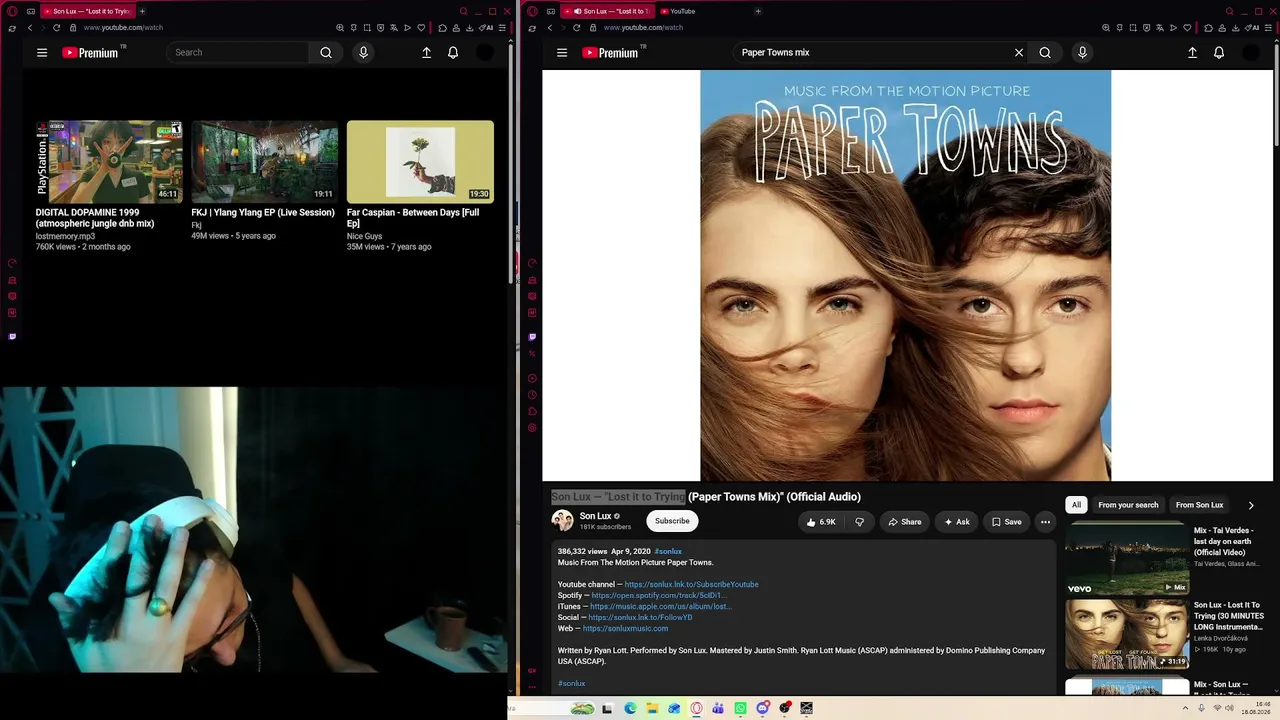Open more actions menu under the video

point(1045,522)
